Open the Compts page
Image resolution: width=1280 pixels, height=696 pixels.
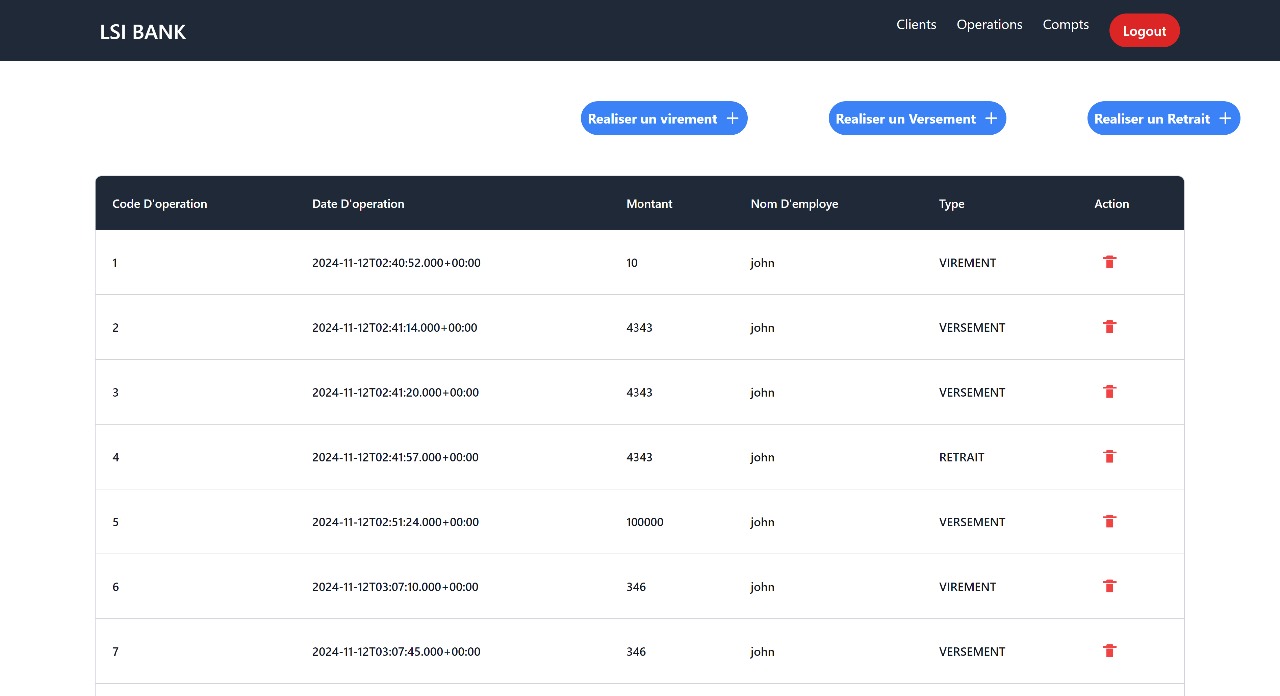pyautogui.click(x=1066, y=25)
